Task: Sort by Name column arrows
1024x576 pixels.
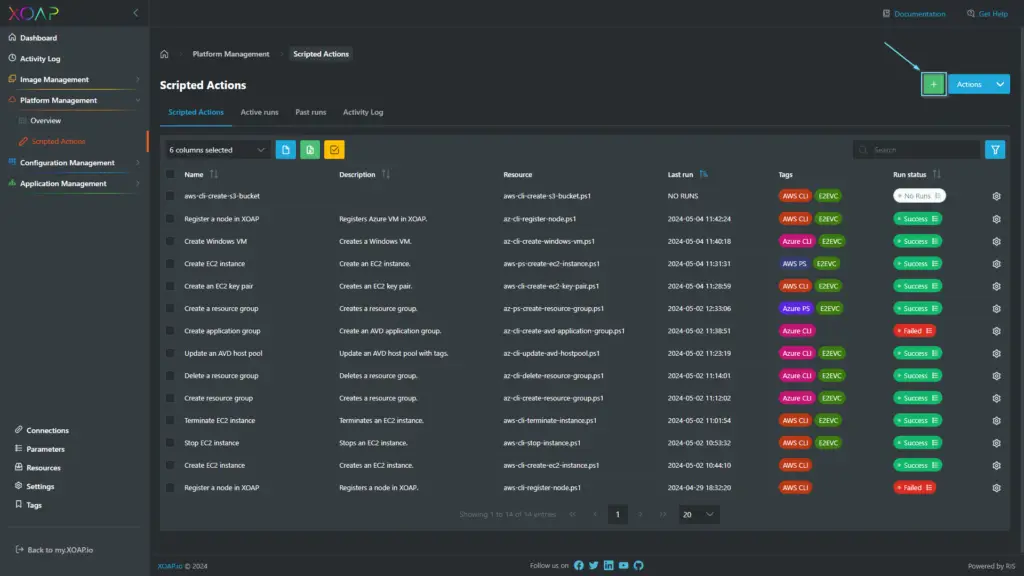Action: pyautogui.click(x=214, y=174)
